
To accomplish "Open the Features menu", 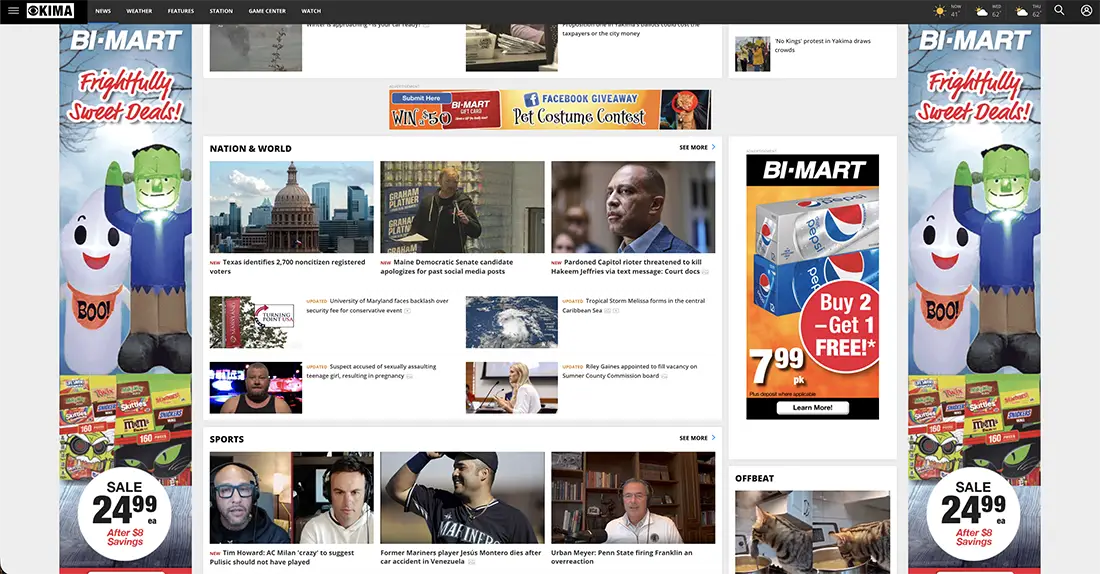I will click(x=180, y=11).
